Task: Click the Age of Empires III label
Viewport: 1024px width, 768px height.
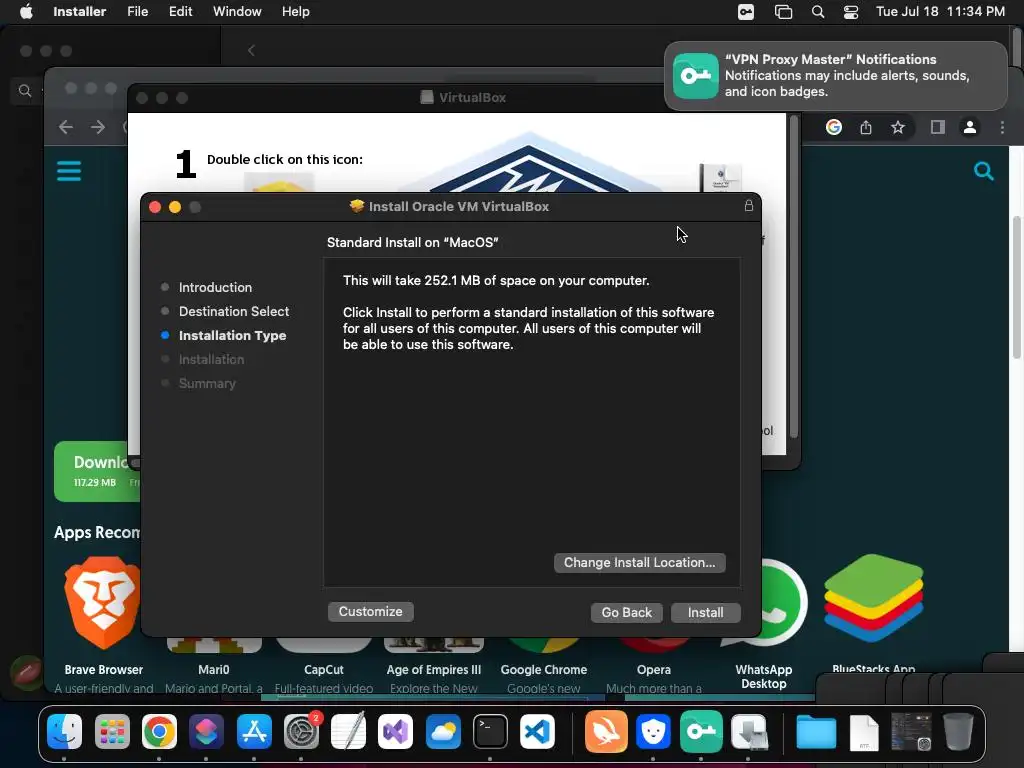Action: click(434, 669)
